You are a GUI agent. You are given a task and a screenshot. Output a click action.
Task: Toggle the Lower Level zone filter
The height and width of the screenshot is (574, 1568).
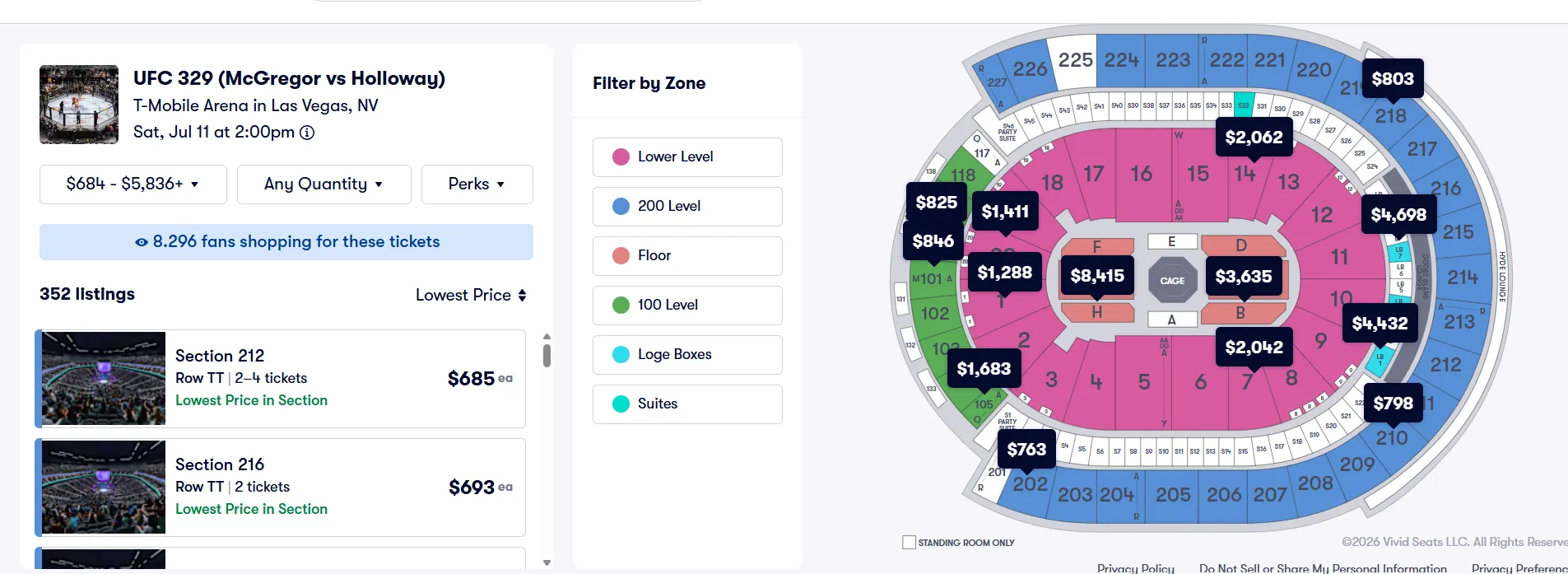point(687,157)
